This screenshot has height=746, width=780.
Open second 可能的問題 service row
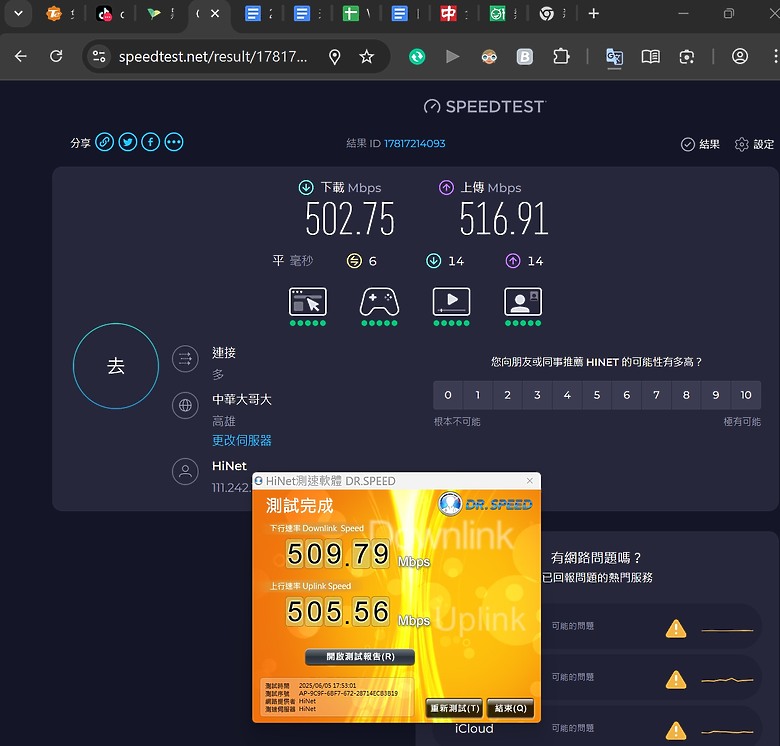tap(652, 677)
